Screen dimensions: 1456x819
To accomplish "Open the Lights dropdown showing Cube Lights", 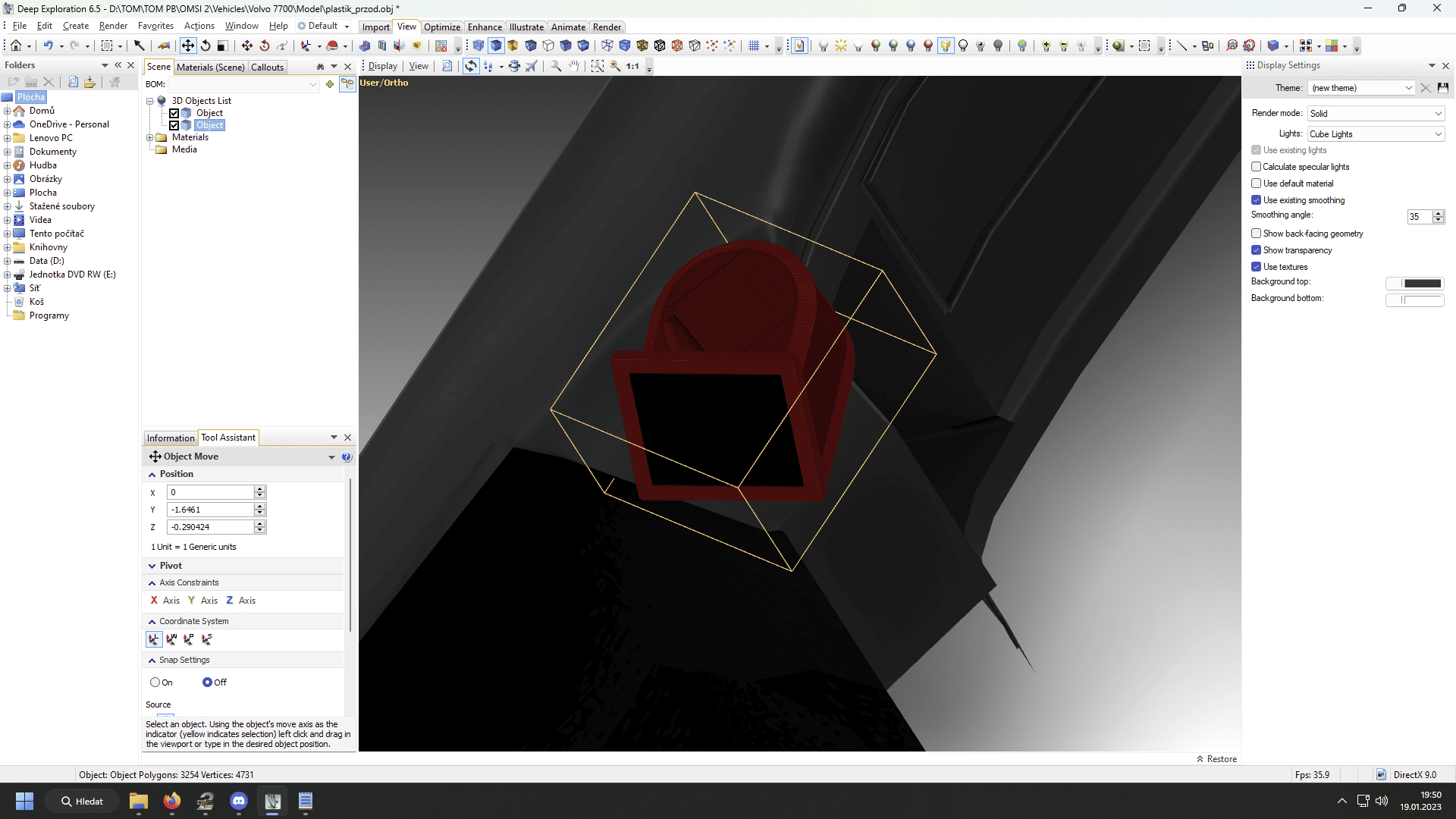I will coord(1376,134).
